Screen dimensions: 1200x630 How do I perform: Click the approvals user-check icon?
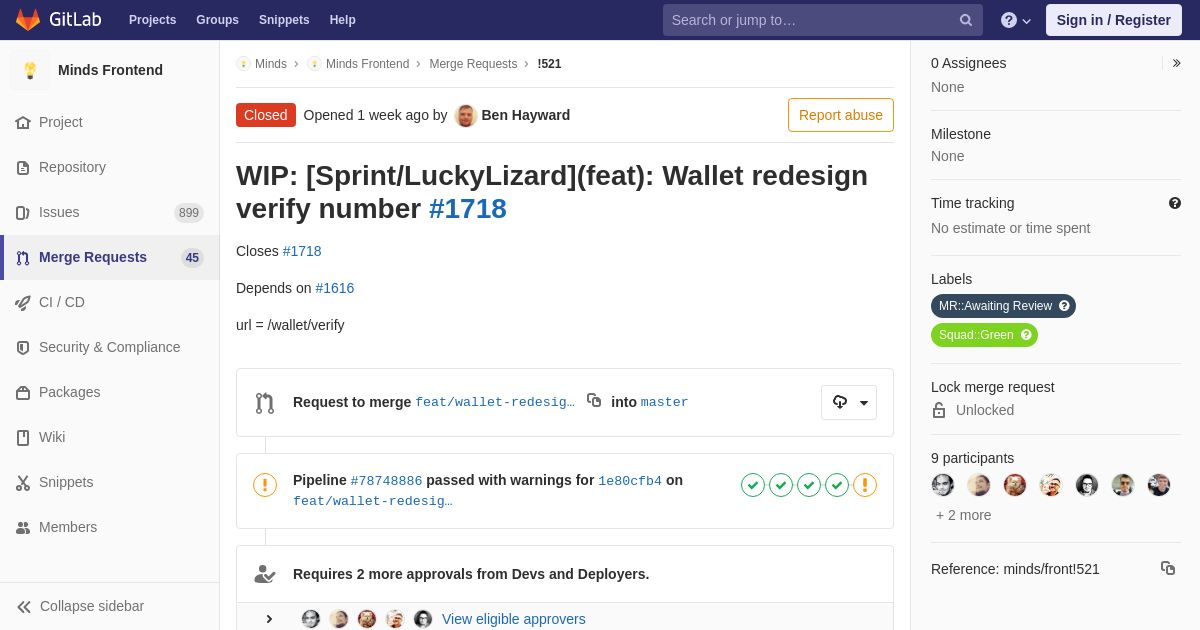click(265, 574)
